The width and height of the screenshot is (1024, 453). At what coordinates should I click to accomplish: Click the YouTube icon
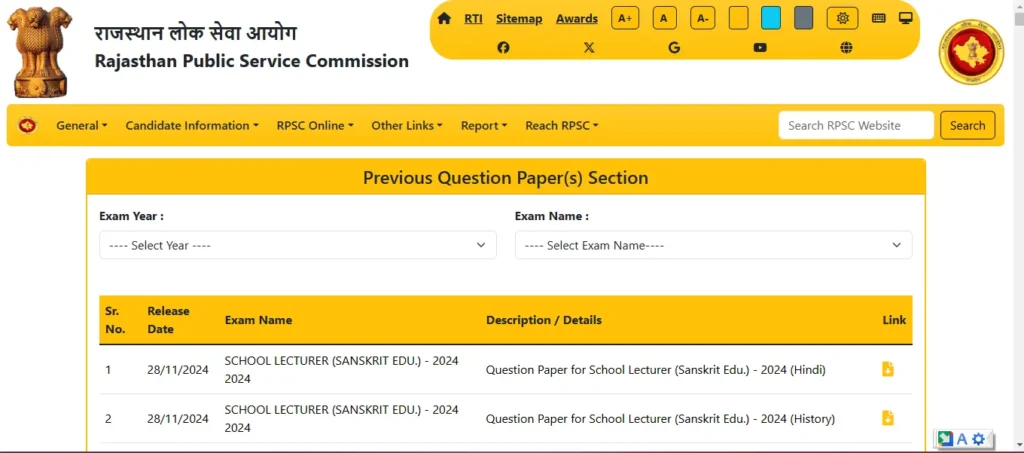[760, 47]
